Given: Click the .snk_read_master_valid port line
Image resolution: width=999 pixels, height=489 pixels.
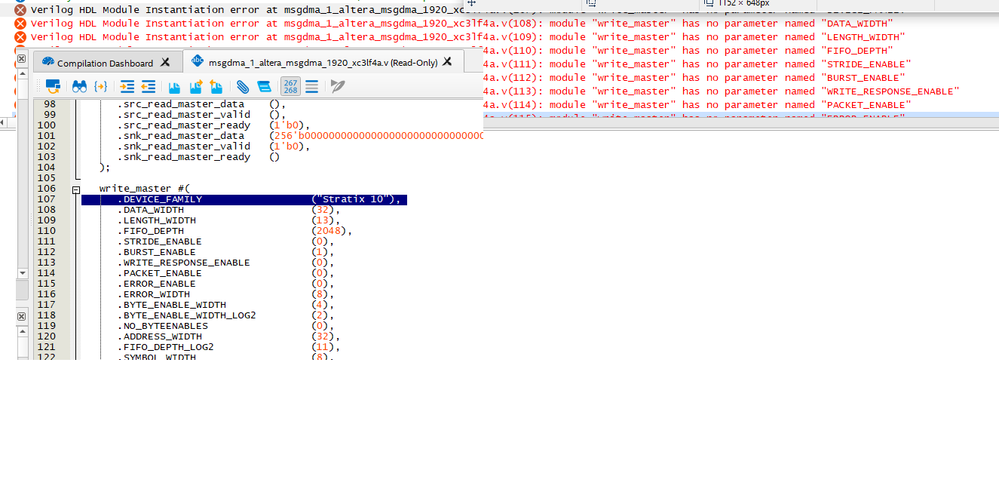Looking at the screenshot, I should [x=213, y=146].
